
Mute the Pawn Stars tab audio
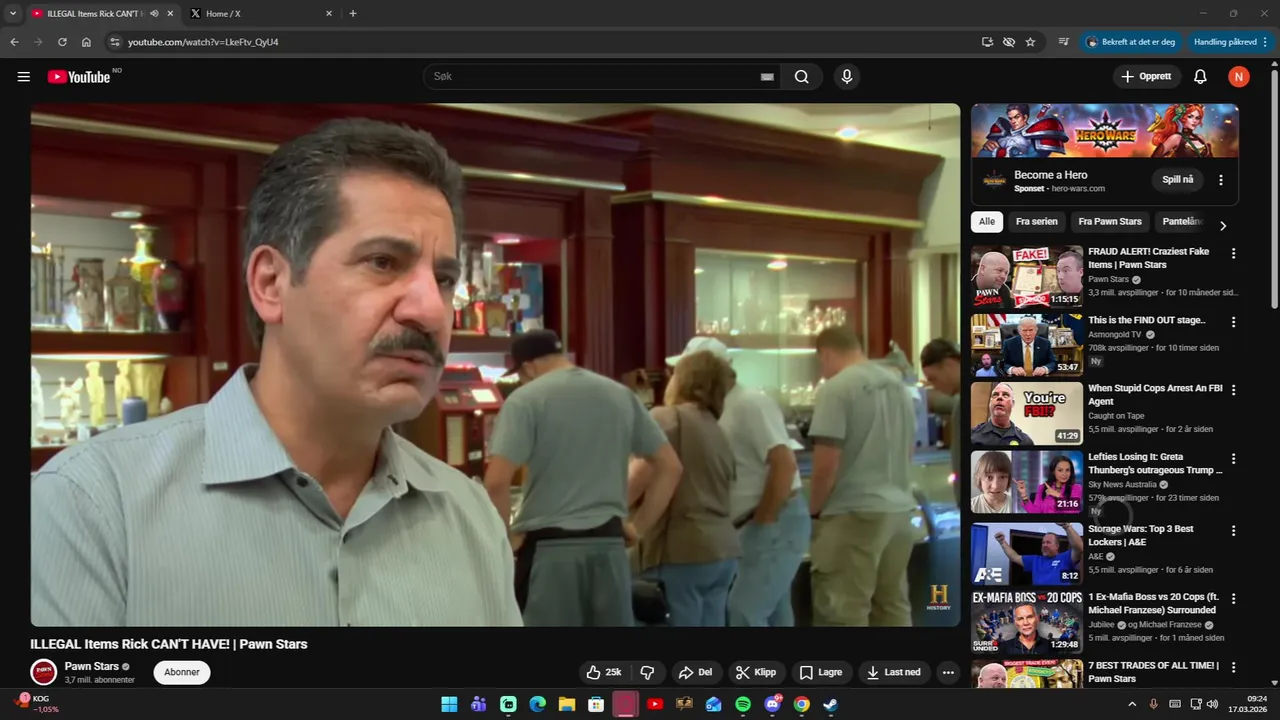(x=154, y=14)
